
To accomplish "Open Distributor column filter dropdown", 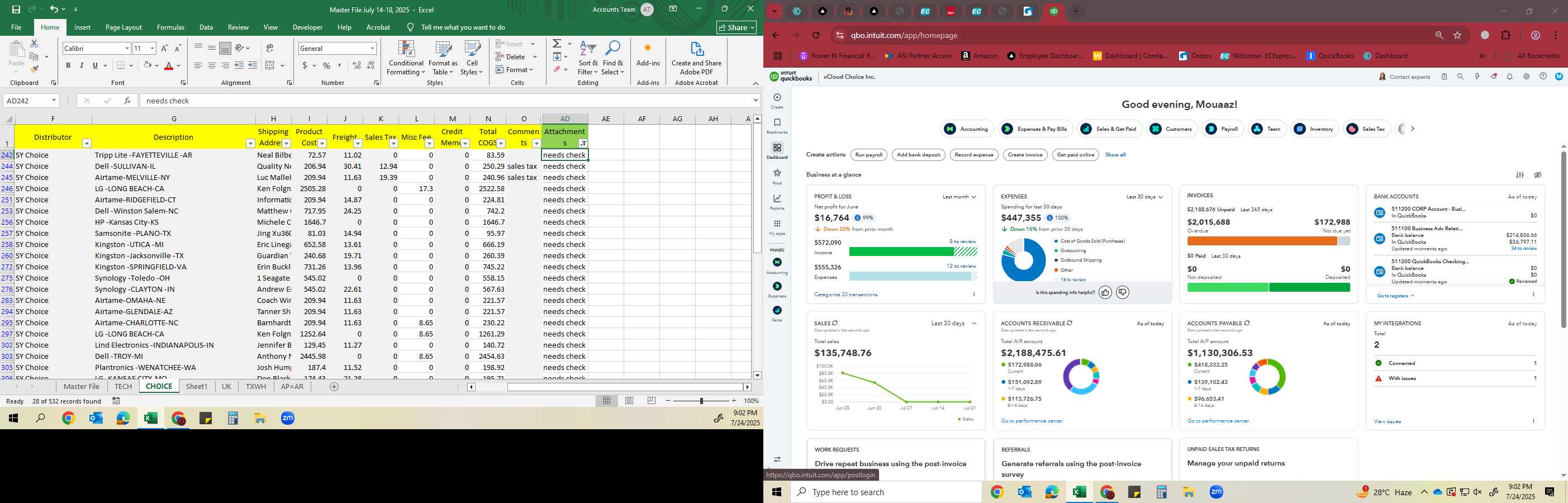I will coord(87,143).
